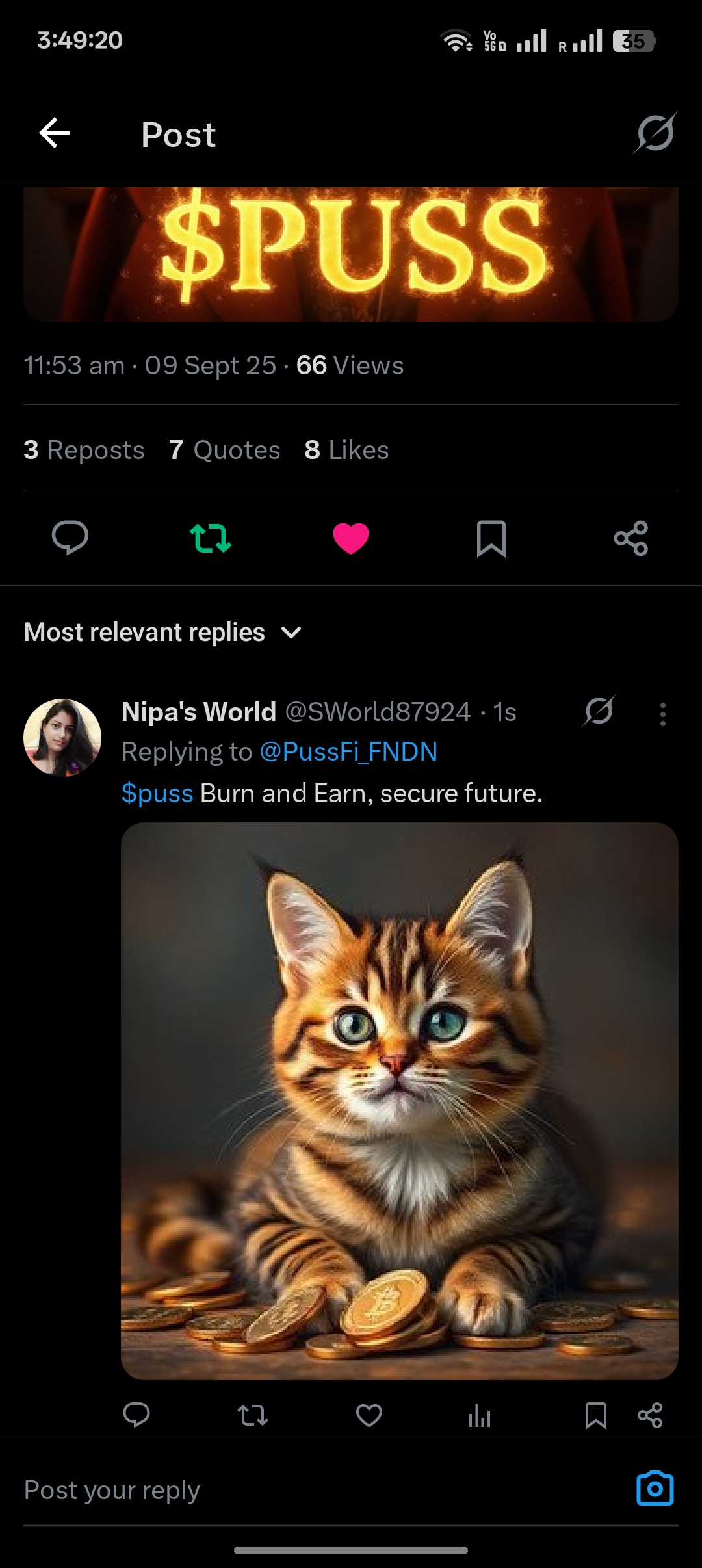View analytics for Nipa's reply
The image size is (702, 1568).
[x=480, y=1415]
